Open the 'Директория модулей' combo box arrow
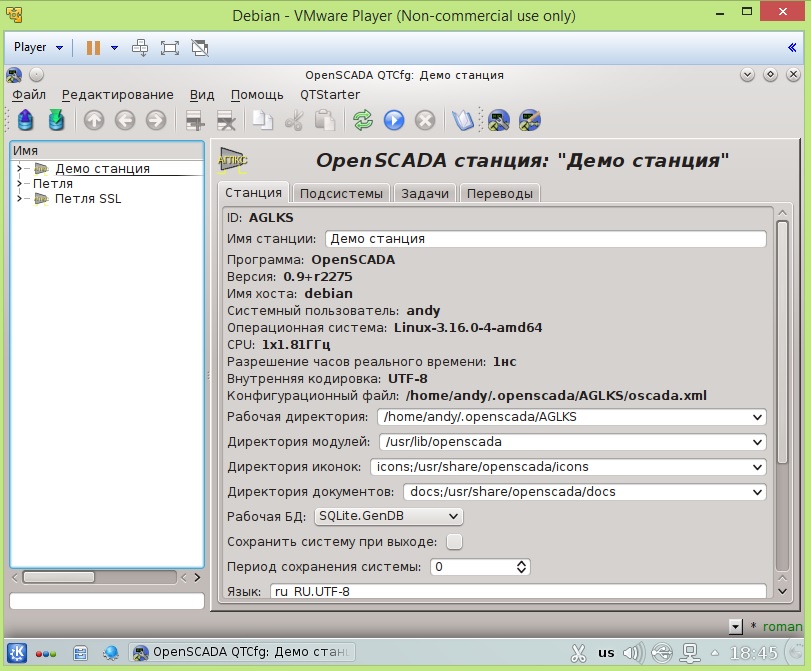Viewport: 811px width, 671px height. [x=759, y=441]
